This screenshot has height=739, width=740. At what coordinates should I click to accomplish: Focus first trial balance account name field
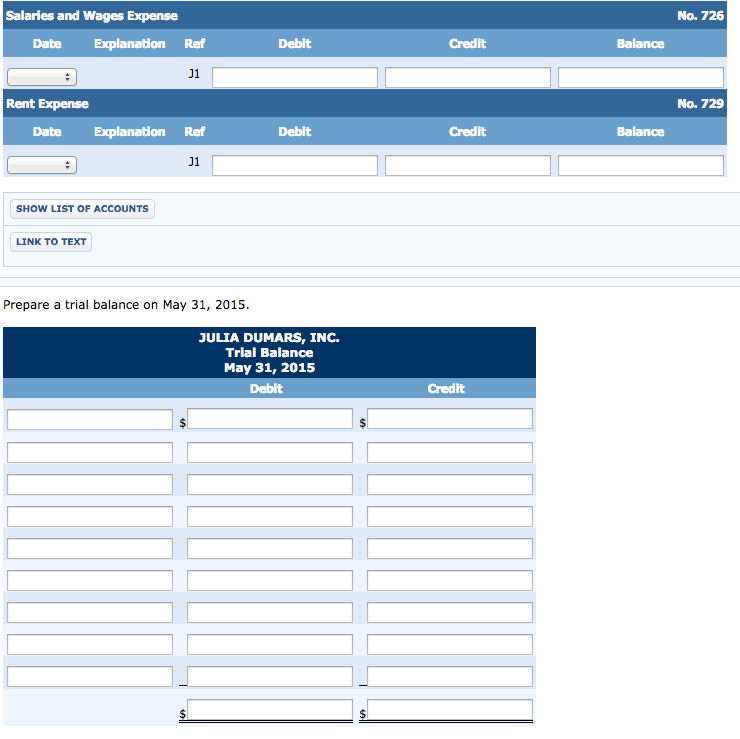click(90, 420)
